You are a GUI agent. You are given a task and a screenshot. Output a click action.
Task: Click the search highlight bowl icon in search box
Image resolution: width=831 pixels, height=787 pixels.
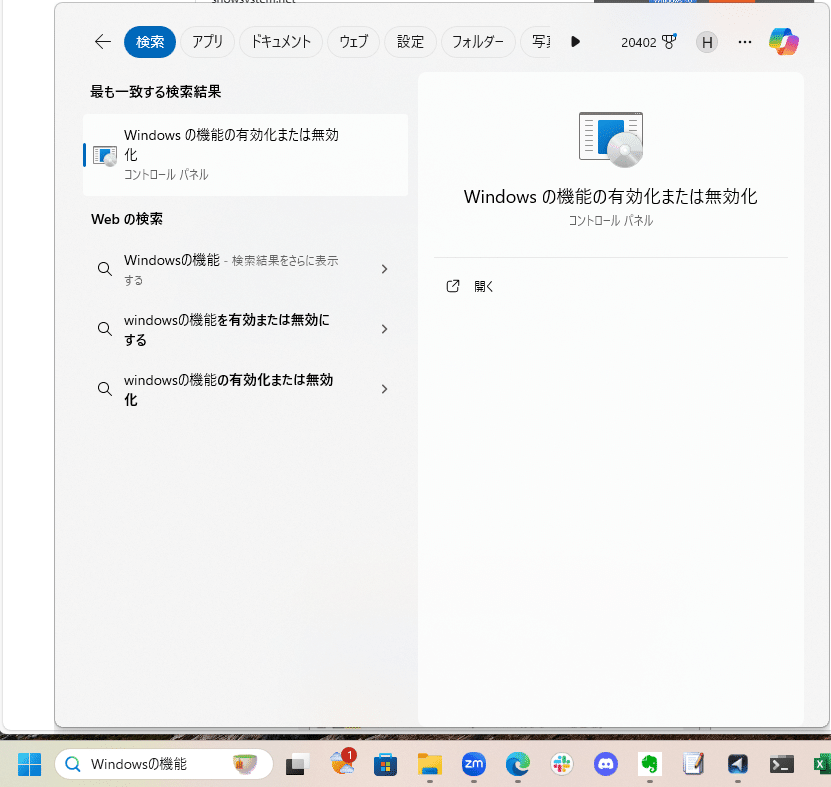tap(245, 764)
